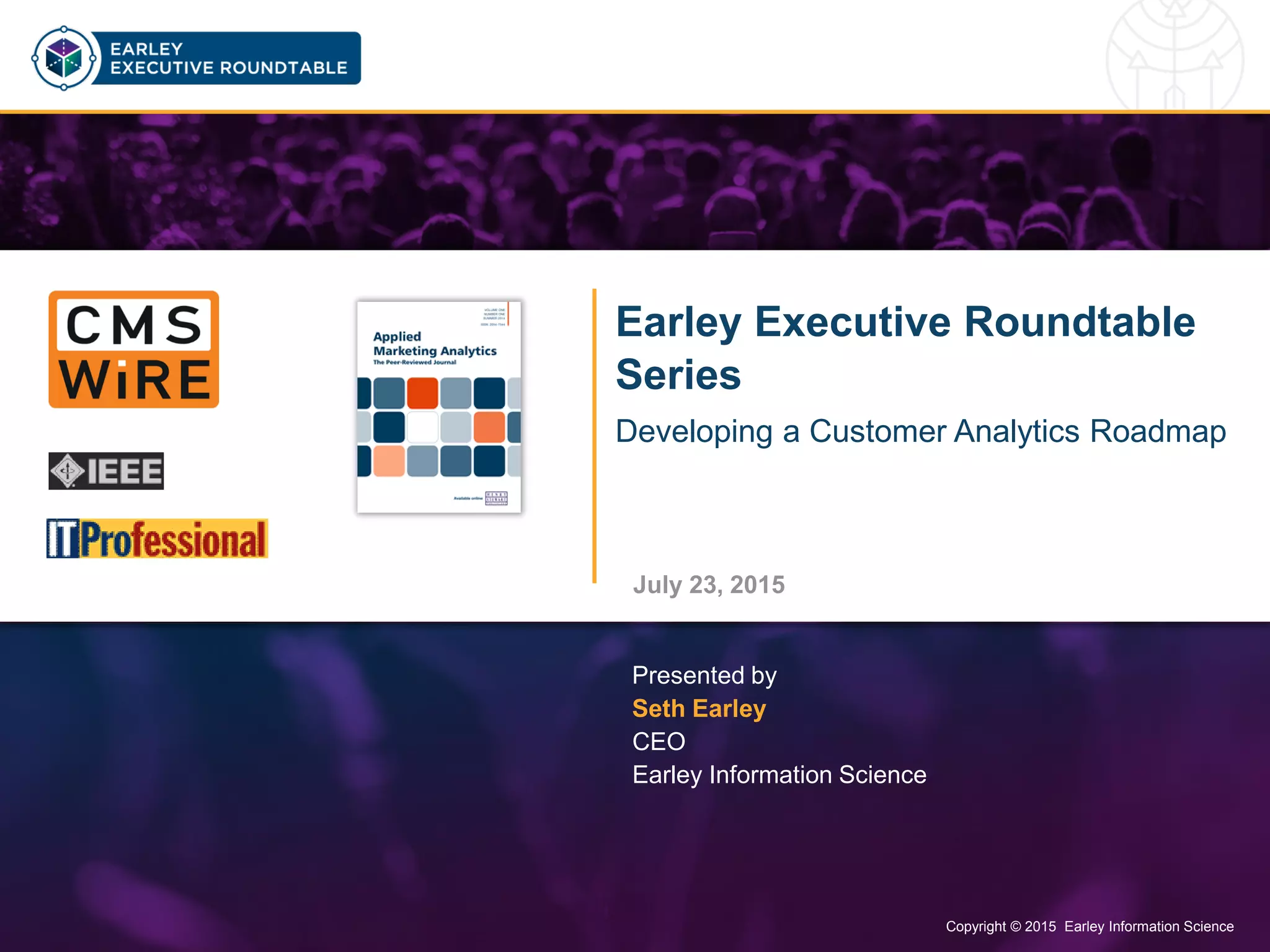
Task: Click the publisher logo on the journal cover
Action: (496, 498)
